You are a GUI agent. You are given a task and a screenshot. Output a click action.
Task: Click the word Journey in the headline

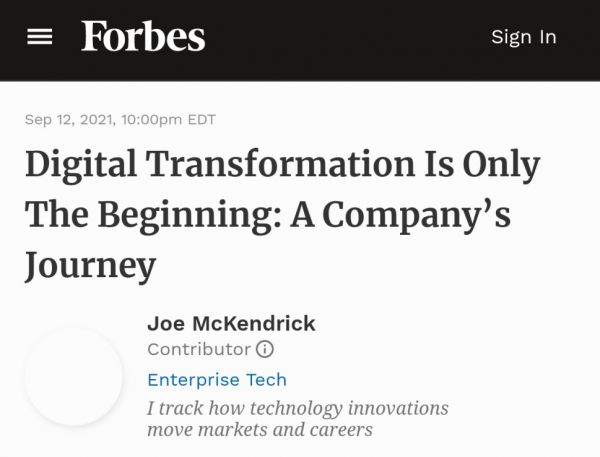pos(90,265)
